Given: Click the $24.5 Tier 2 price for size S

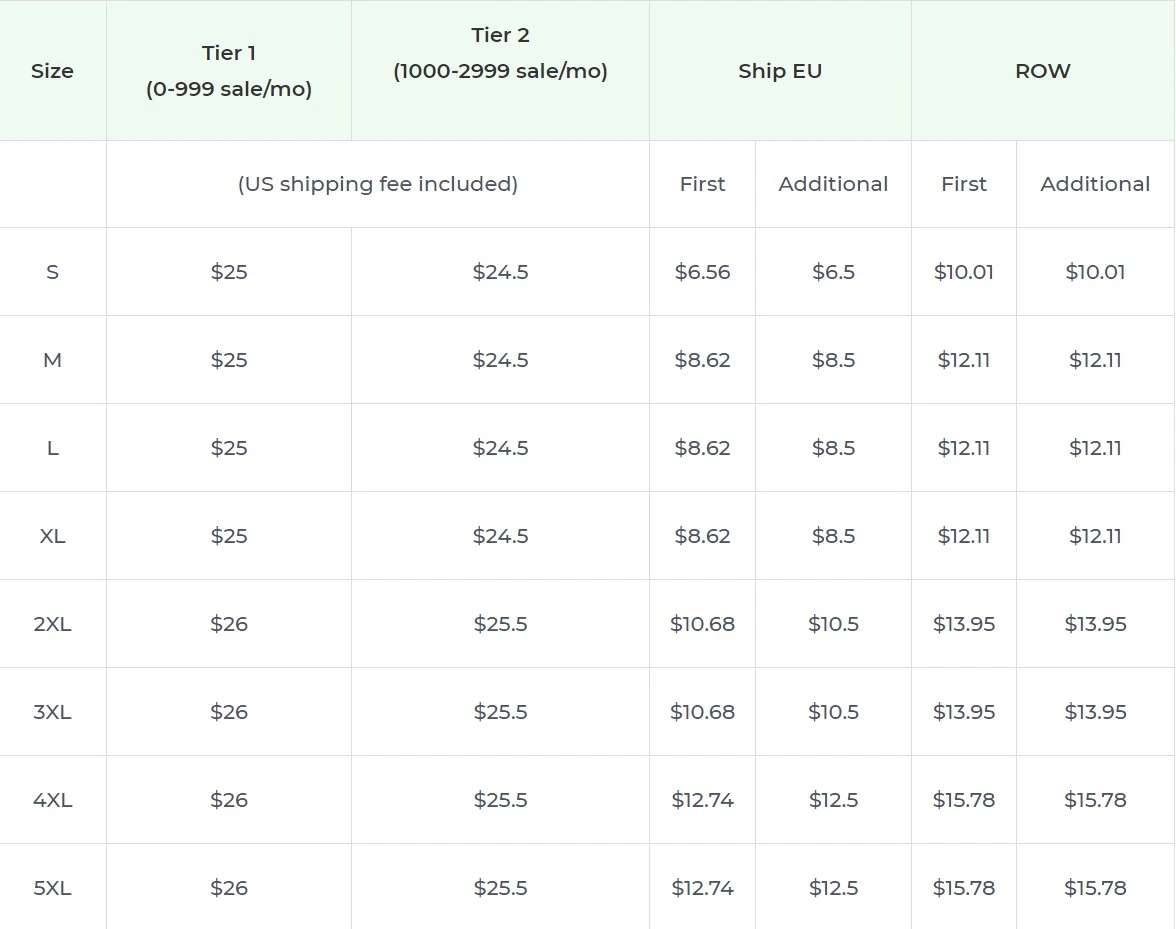Looking at the screenshot, I should 500,271.
